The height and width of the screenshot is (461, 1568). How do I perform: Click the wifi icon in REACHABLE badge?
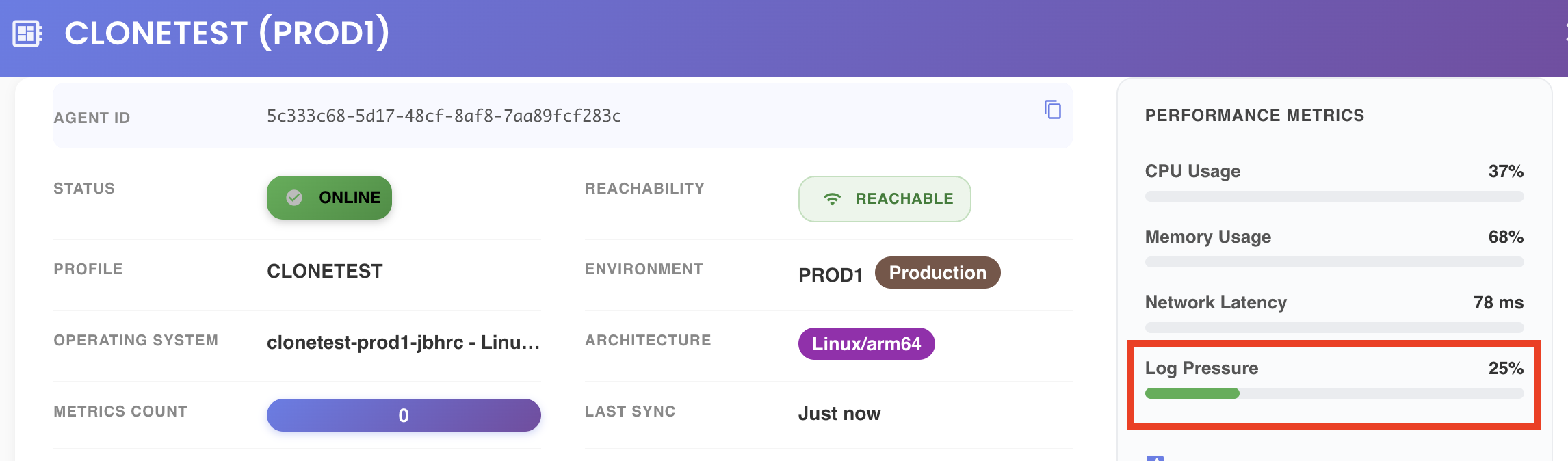(x=832, y=199)
